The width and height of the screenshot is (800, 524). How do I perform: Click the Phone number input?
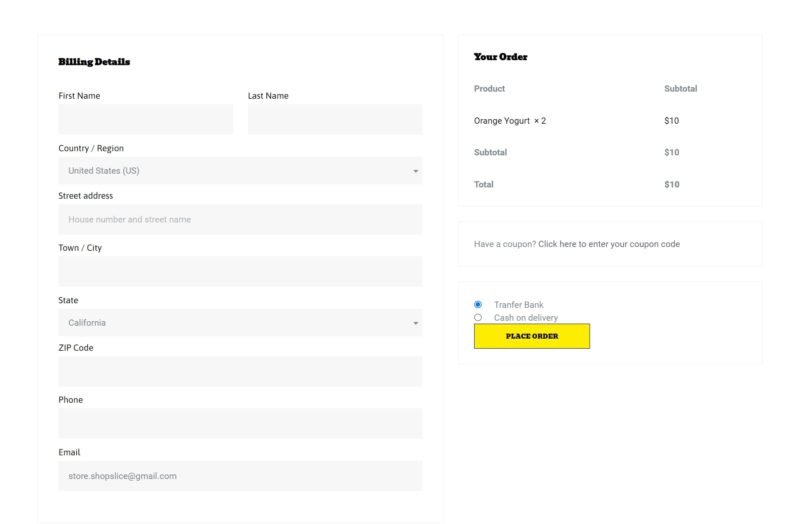click(240, 423)
